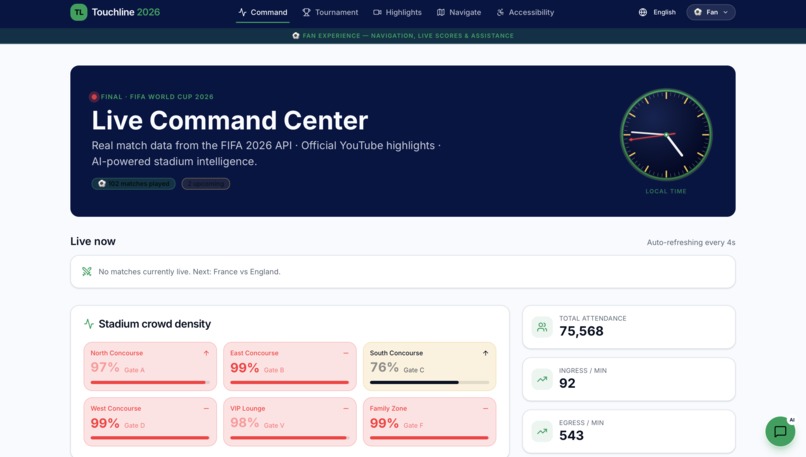Click the TL Touchline logo badge
Viewport: 806px width, 457px height.
(79, 12)
